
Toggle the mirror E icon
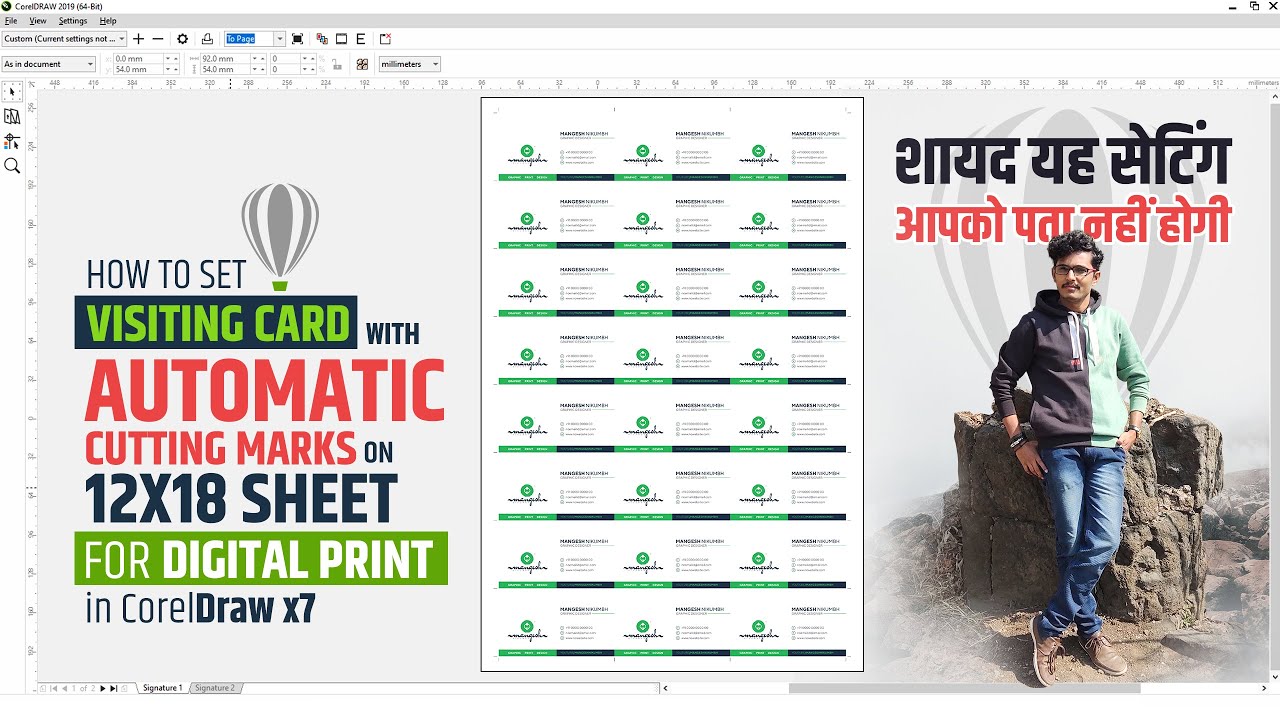(x=361, y=39)
